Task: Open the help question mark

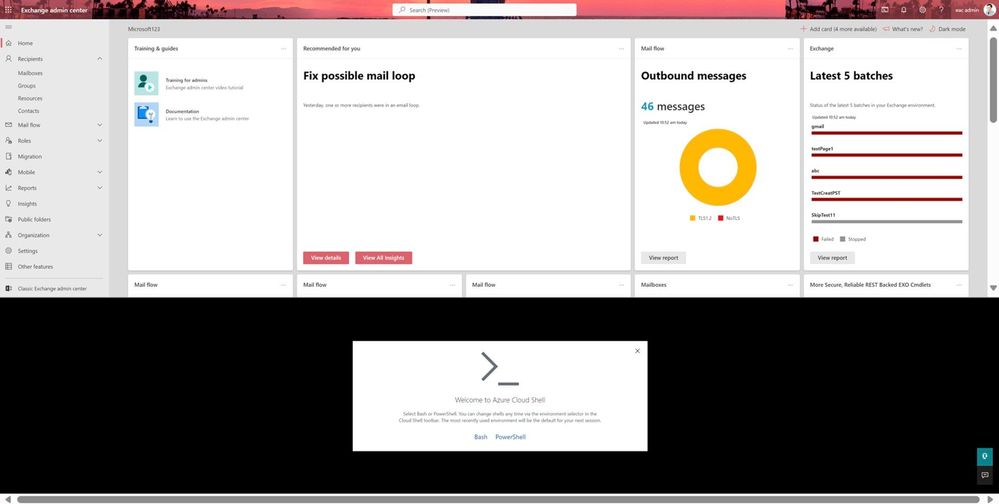Action: (941, 10)
